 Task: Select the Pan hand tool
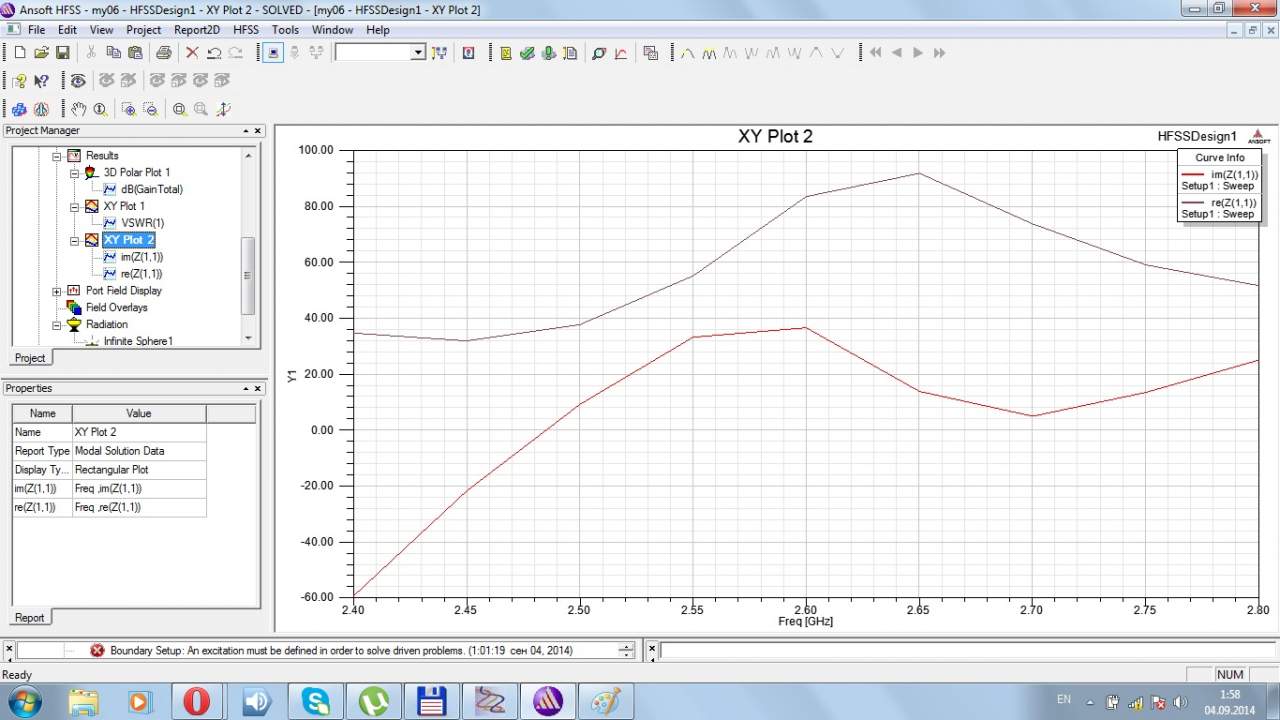click(78, 109)
